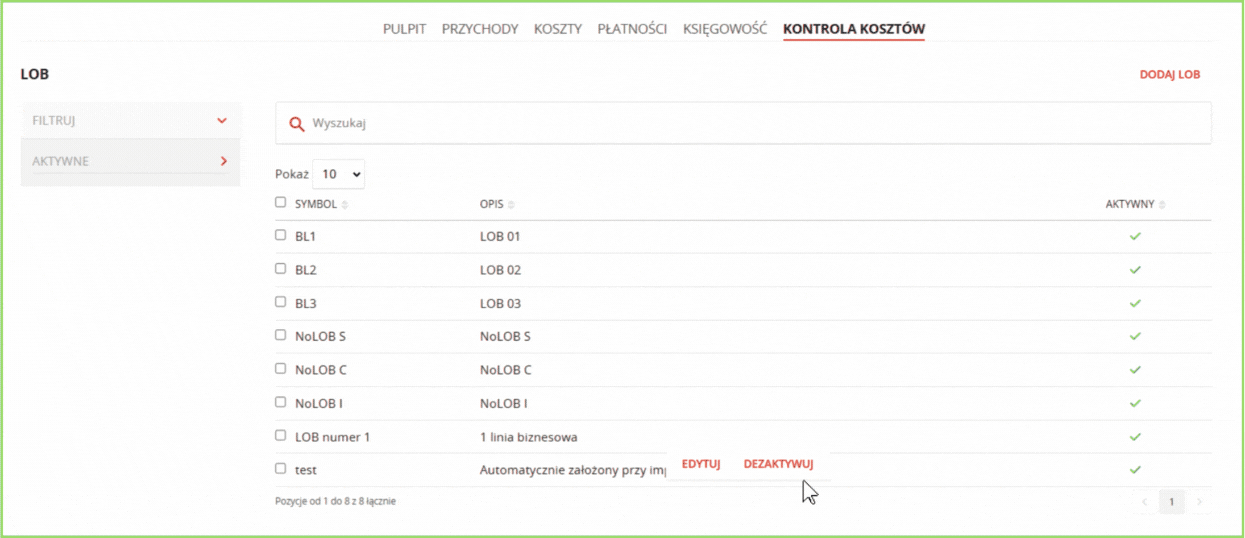Click the description LOB 03
Viewport: 1245px width, 538px height.
[x=500, y=303]
